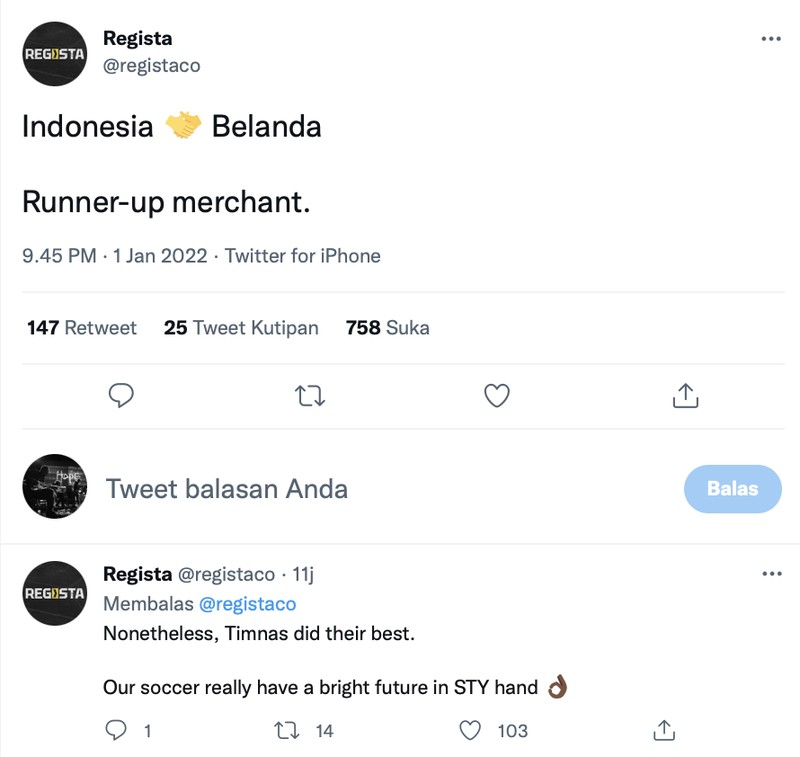Like the main Indonesia Belanda tweet
Viewport: 800px width, 757px height.
pyautogui.click(x=497, y=396)
